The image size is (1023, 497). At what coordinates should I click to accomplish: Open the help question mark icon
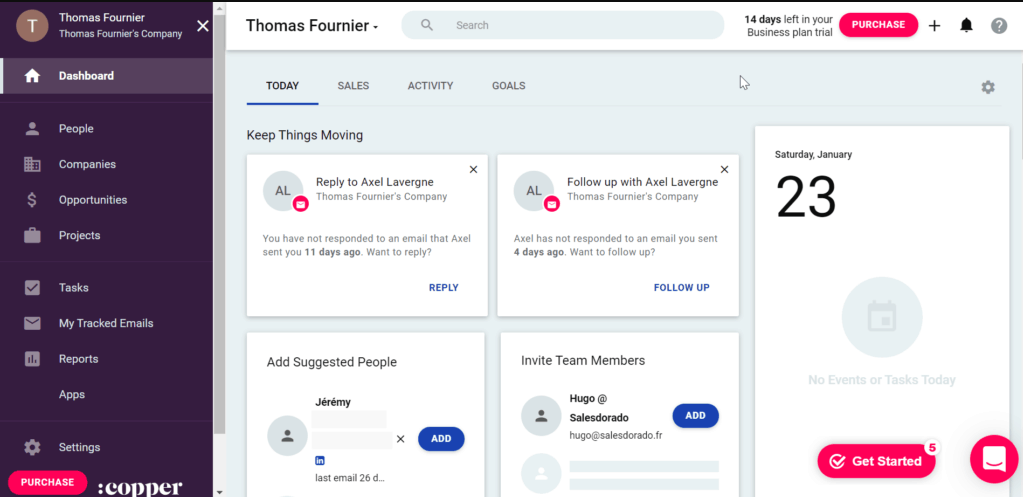click(x=999, y=25)
